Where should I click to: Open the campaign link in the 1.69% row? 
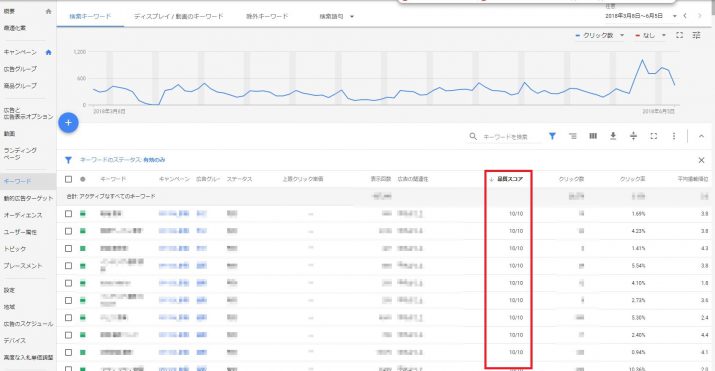click(x=174, y=214)
